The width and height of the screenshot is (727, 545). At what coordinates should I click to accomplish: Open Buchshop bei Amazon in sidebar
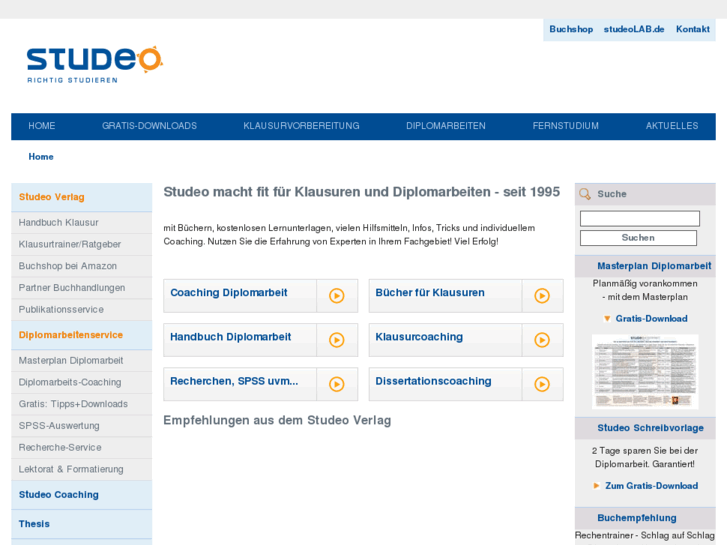[x=82, y=266]
